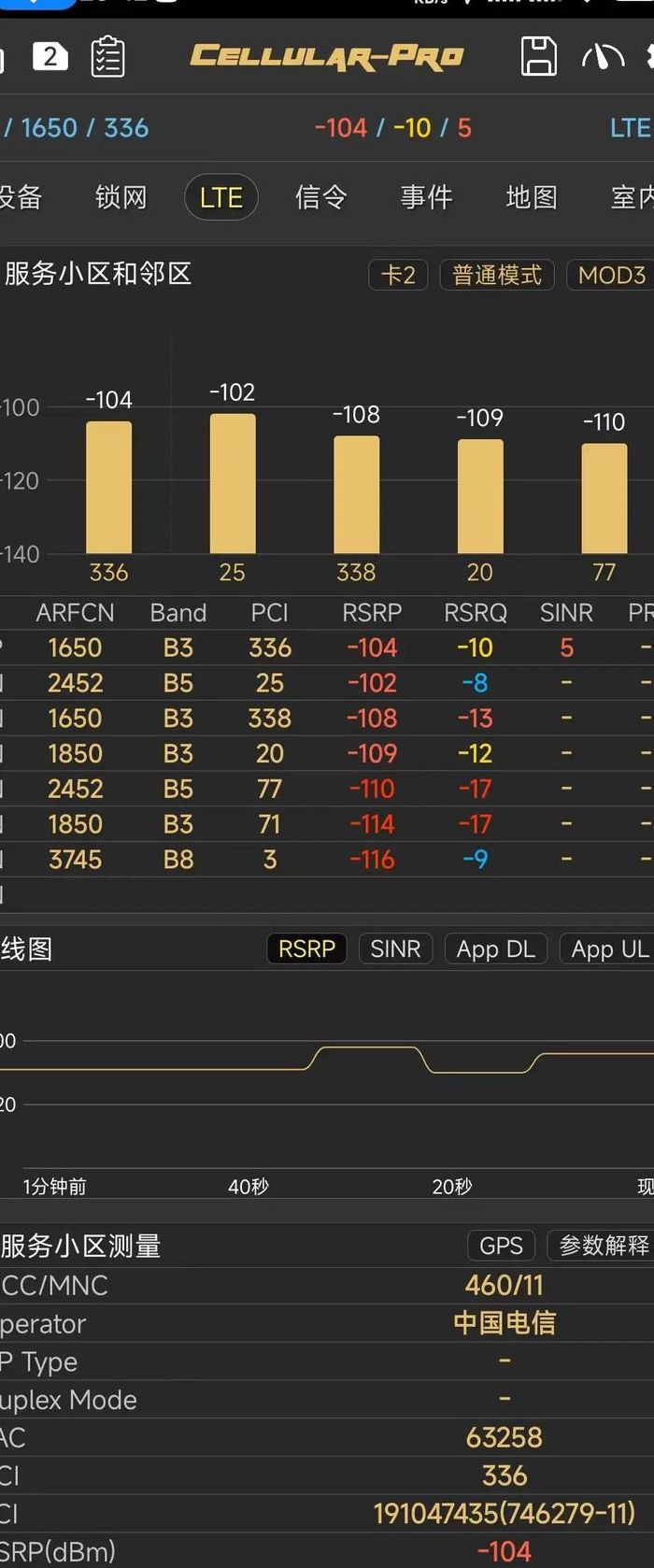Image resolution: width=654 pixels, height=1568 pixels.
Task: Switch to the 事件 tab
Action: [426, 197]
